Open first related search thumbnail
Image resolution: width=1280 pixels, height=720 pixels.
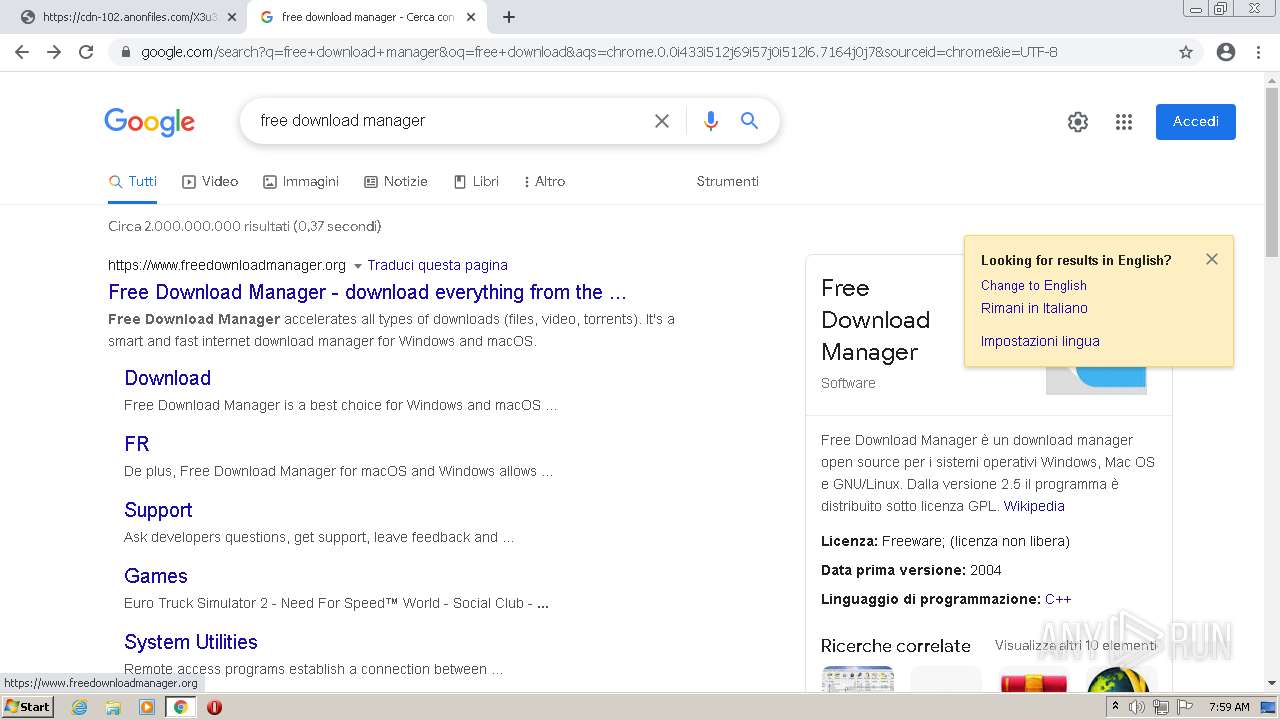tap(857, 679)
